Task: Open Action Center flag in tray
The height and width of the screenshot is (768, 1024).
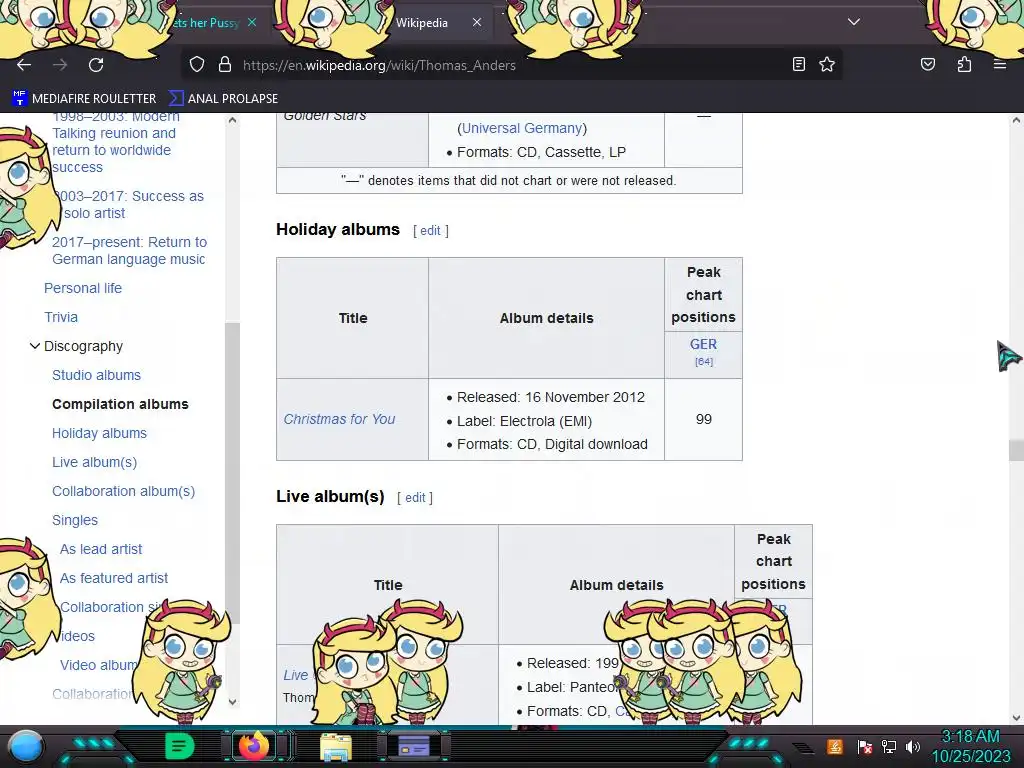Action: (x=865, y=746)
